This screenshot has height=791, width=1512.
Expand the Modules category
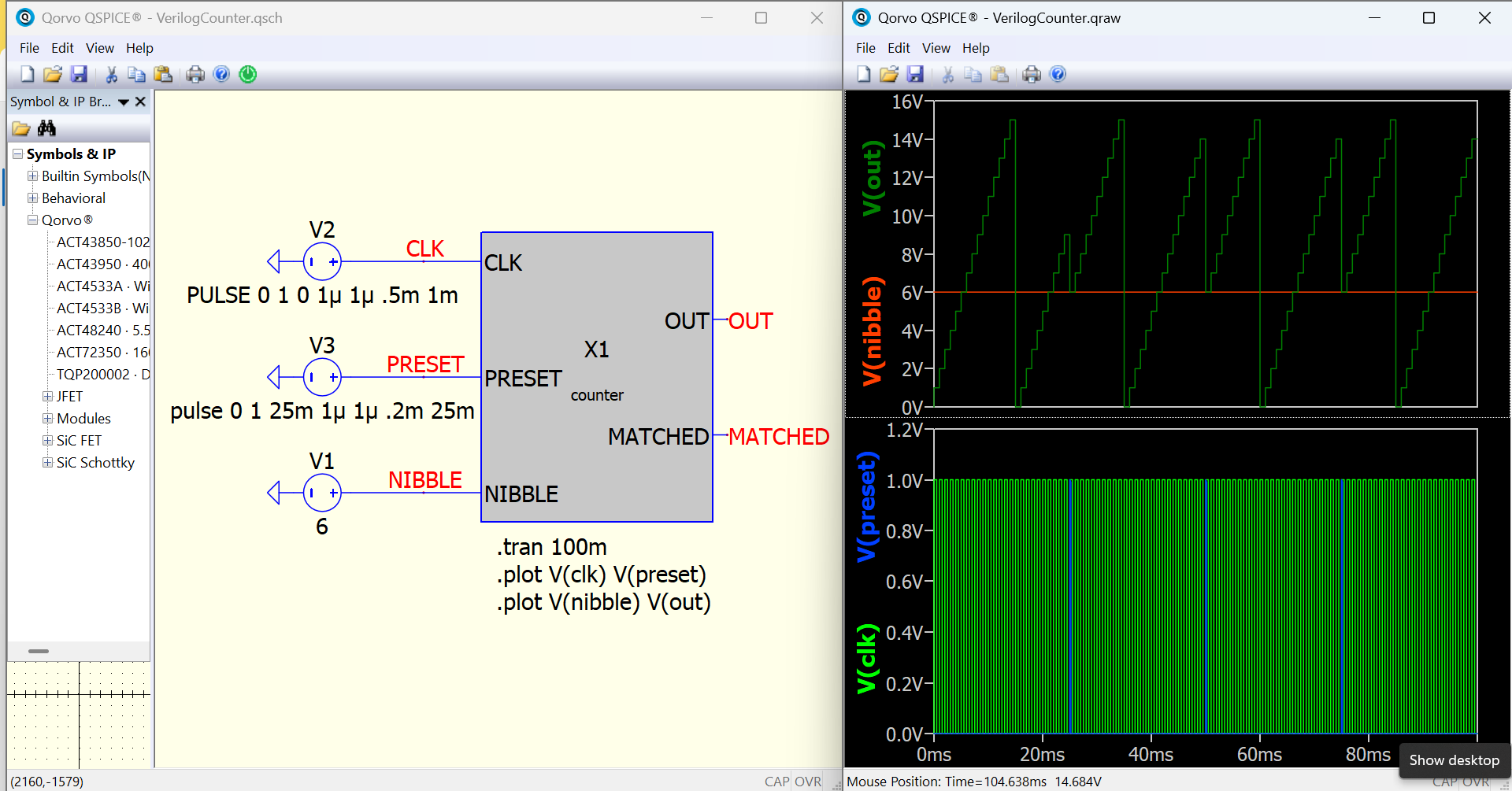coord(47,418)
